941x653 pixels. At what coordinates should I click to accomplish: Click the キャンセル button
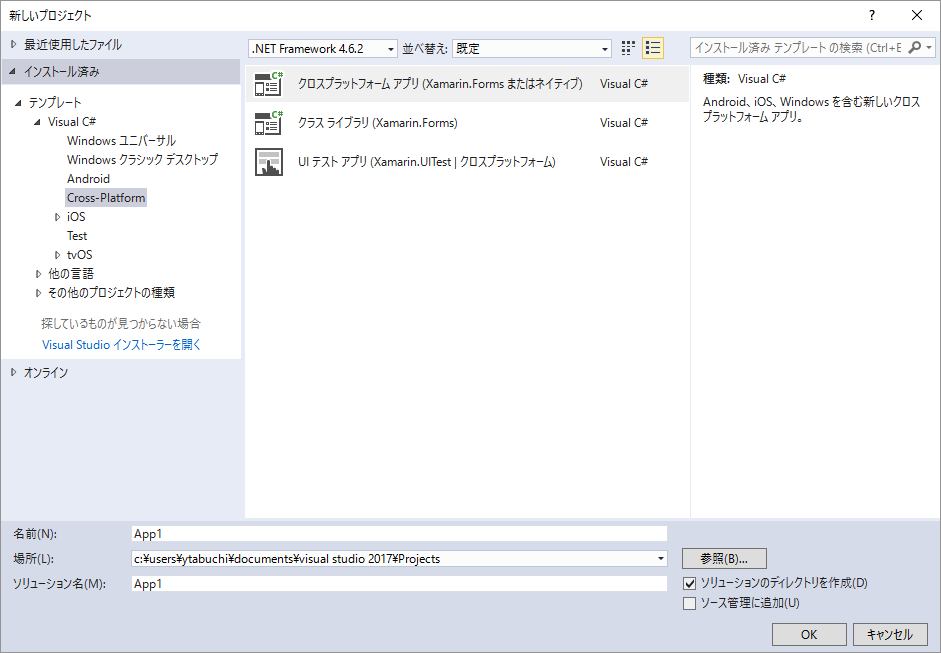pyautogui.click(x=890, y=634)
